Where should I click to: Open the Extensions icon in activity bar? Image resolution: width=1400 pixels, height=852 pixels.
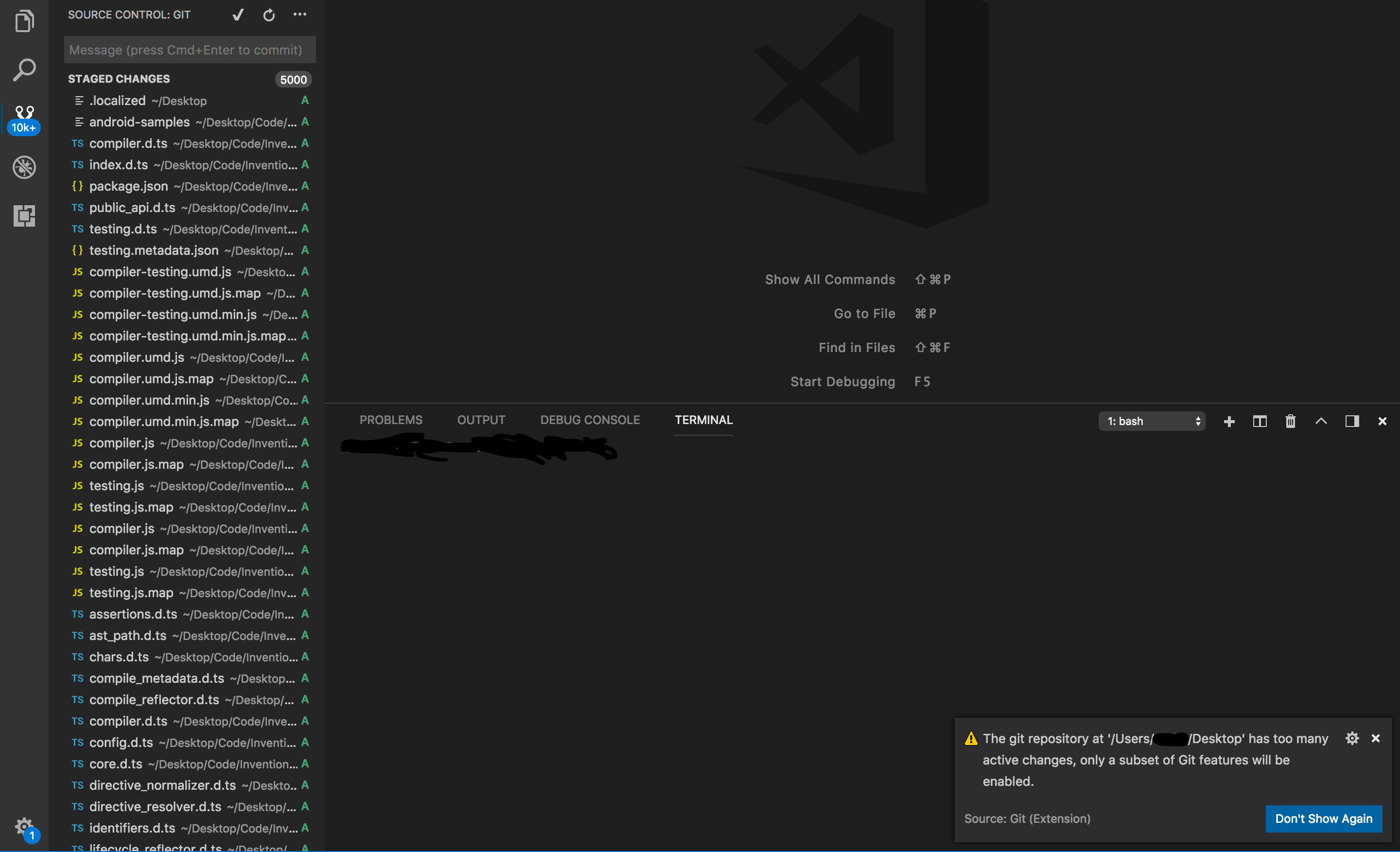point(24,216)
